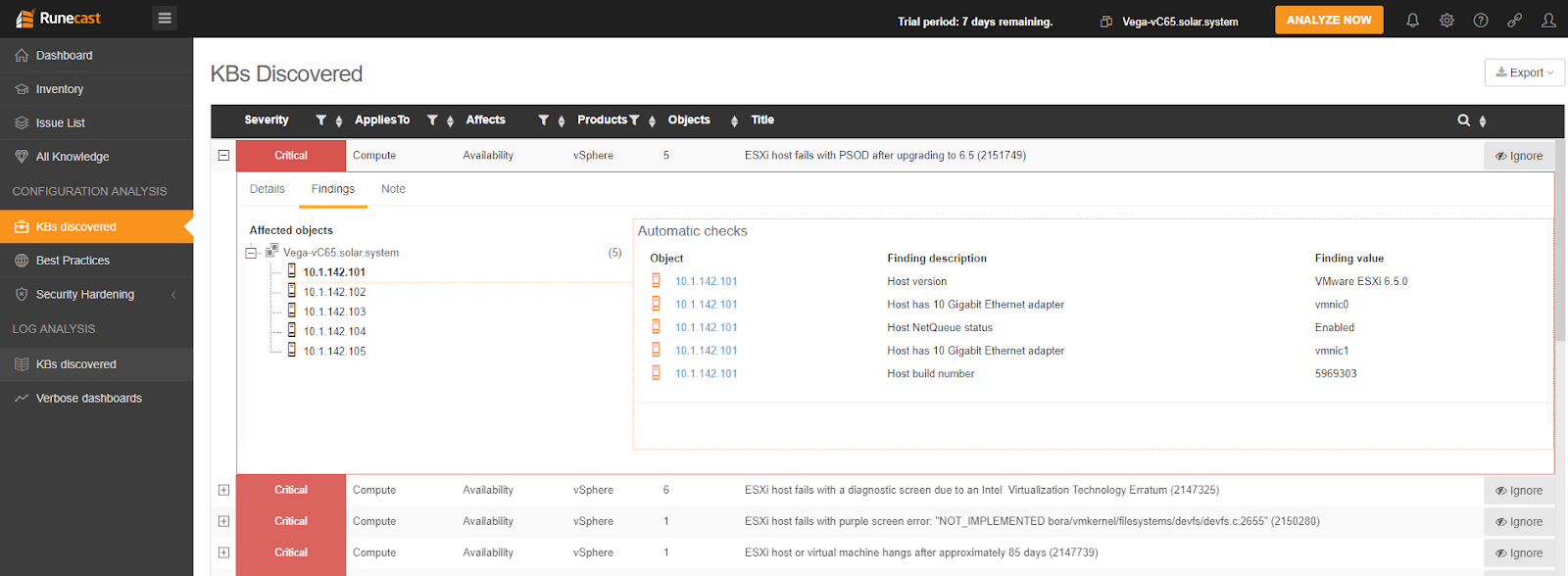Sort by Products arrows
Image resolution: width=1568 pixels, height=576 pixels.
pyautogui.click(x=652, y=121)
